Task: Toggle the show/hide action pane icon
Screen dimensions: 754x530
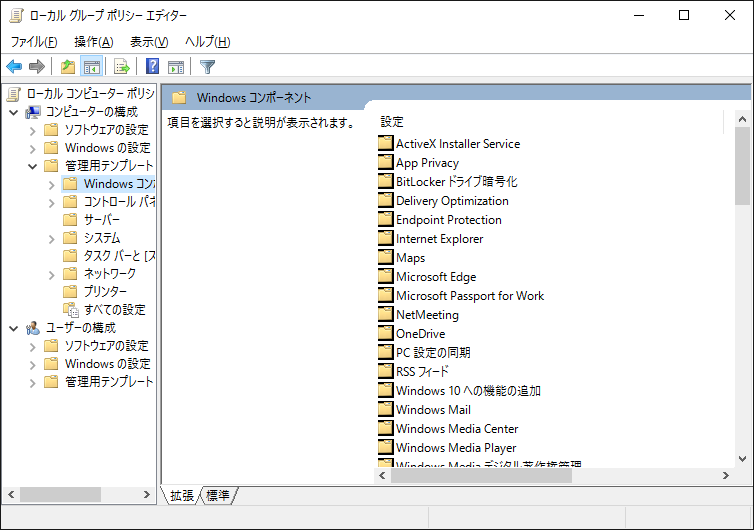Action: point(176,67)
